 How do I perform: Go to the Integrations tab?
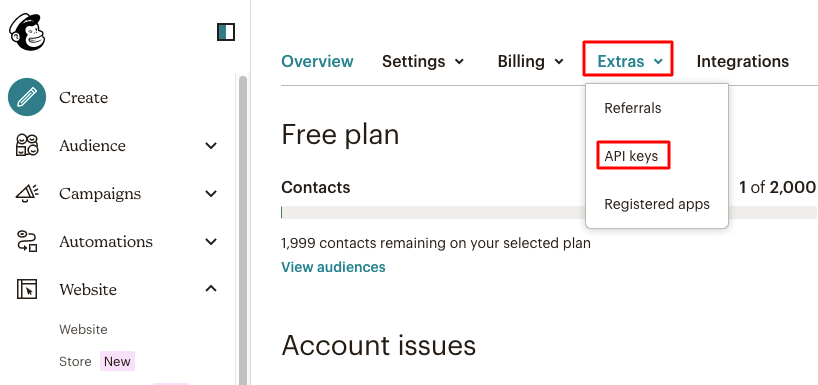coord(742,62)
